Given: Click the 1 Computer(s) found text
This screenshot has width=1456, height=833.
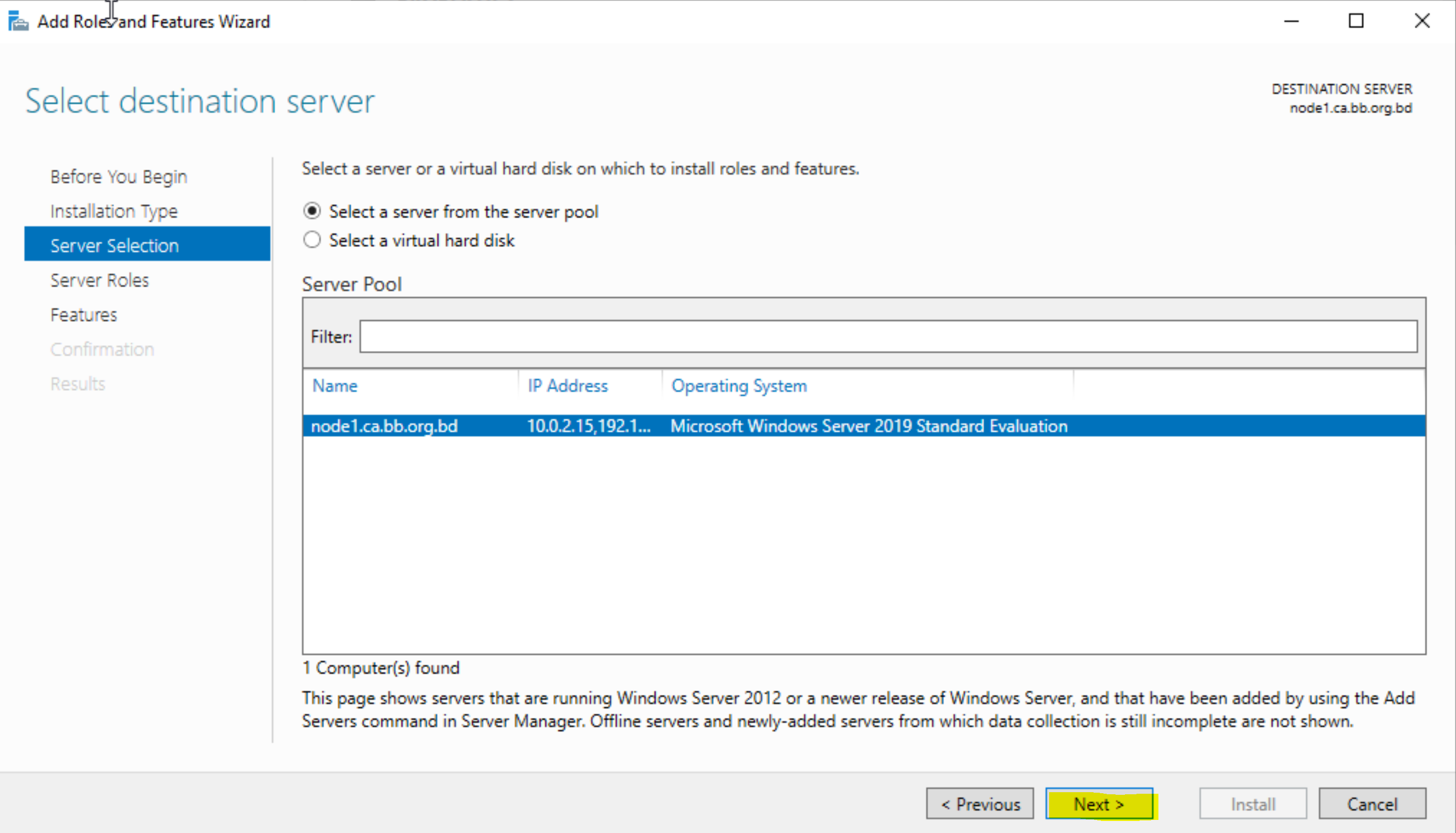Looking at the screenshot, I should (381, 668).
